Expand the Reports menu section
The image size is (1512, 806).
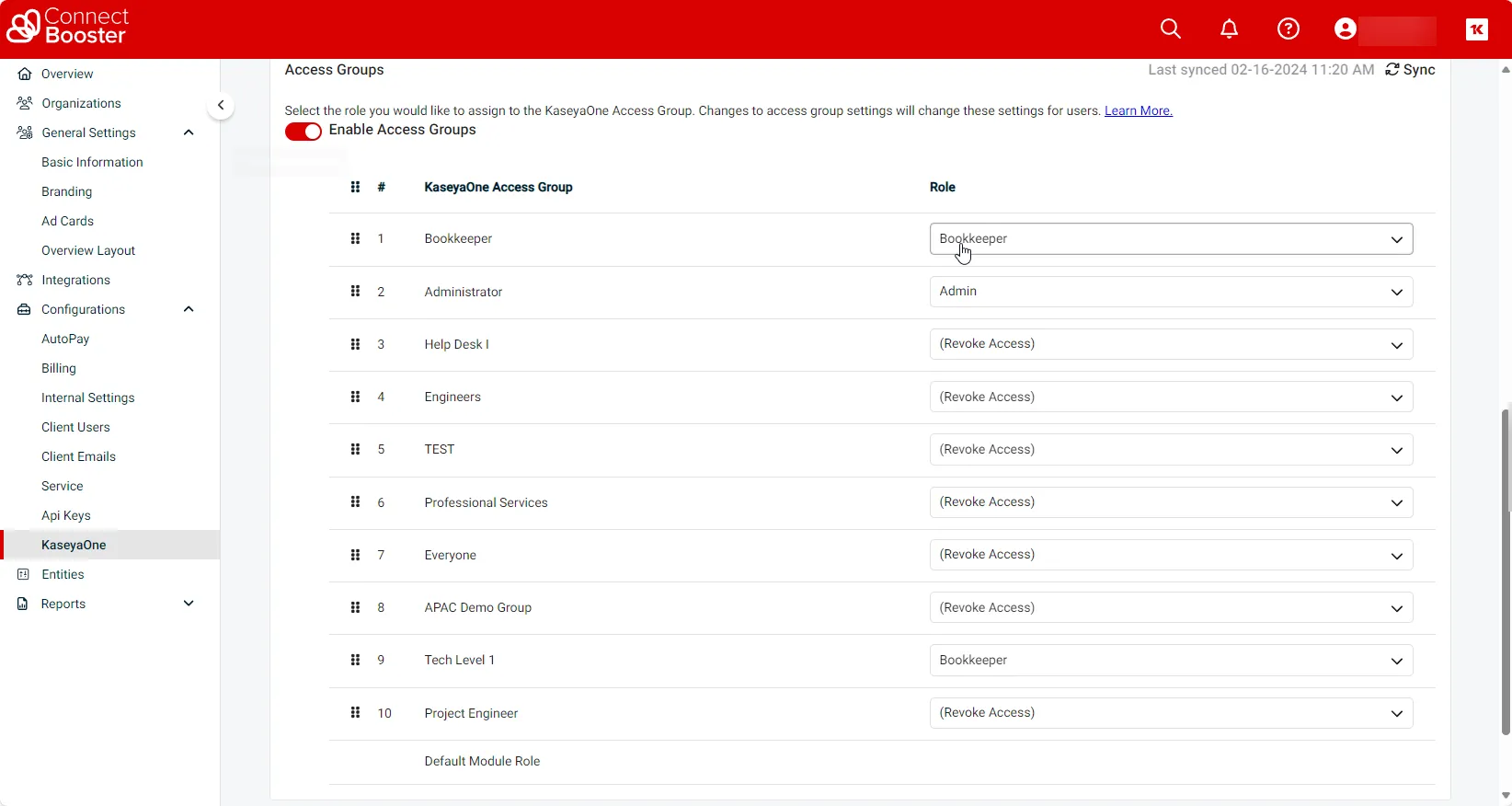(x=189, y=604)
